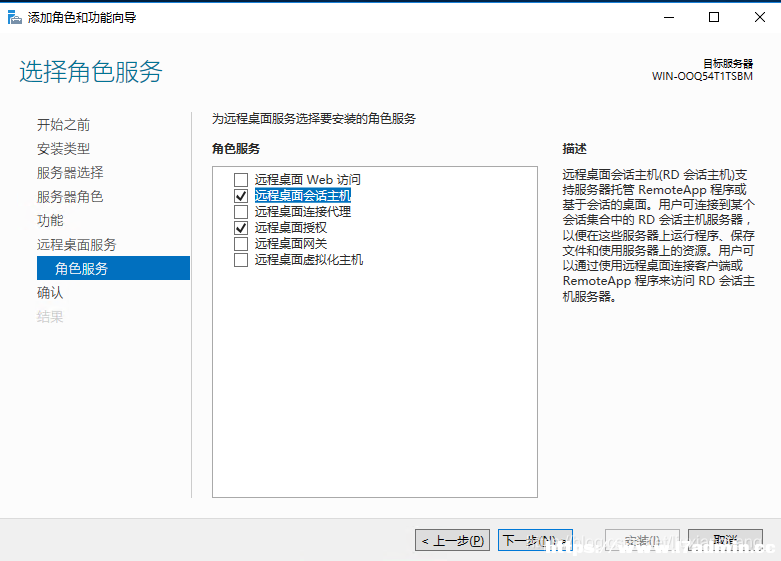
Task: Select 远程桌面网关 label
Action: tap(291, 244)
